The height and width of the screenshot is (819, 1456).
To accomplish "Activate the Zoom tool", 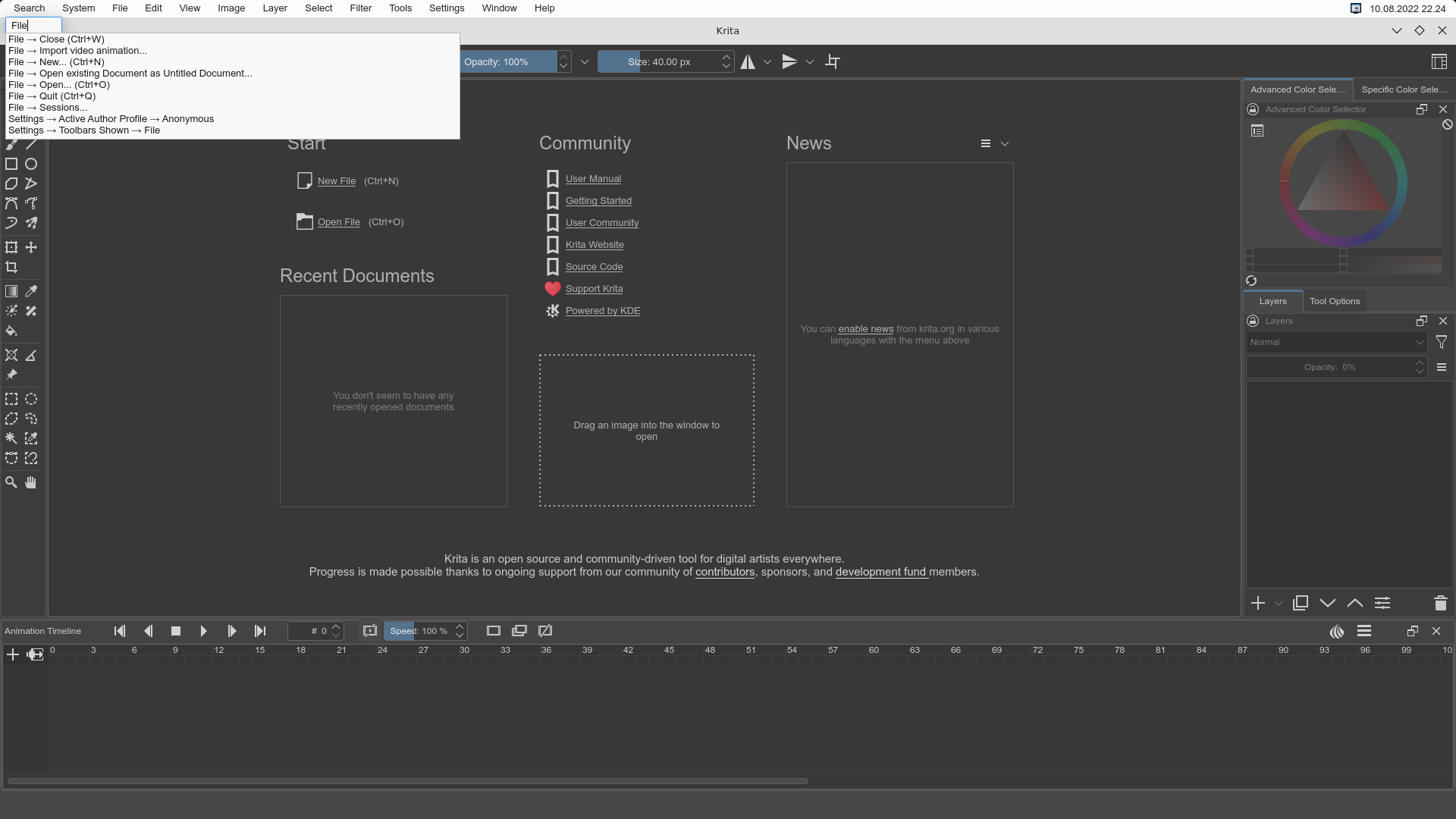I will [11, 482].
